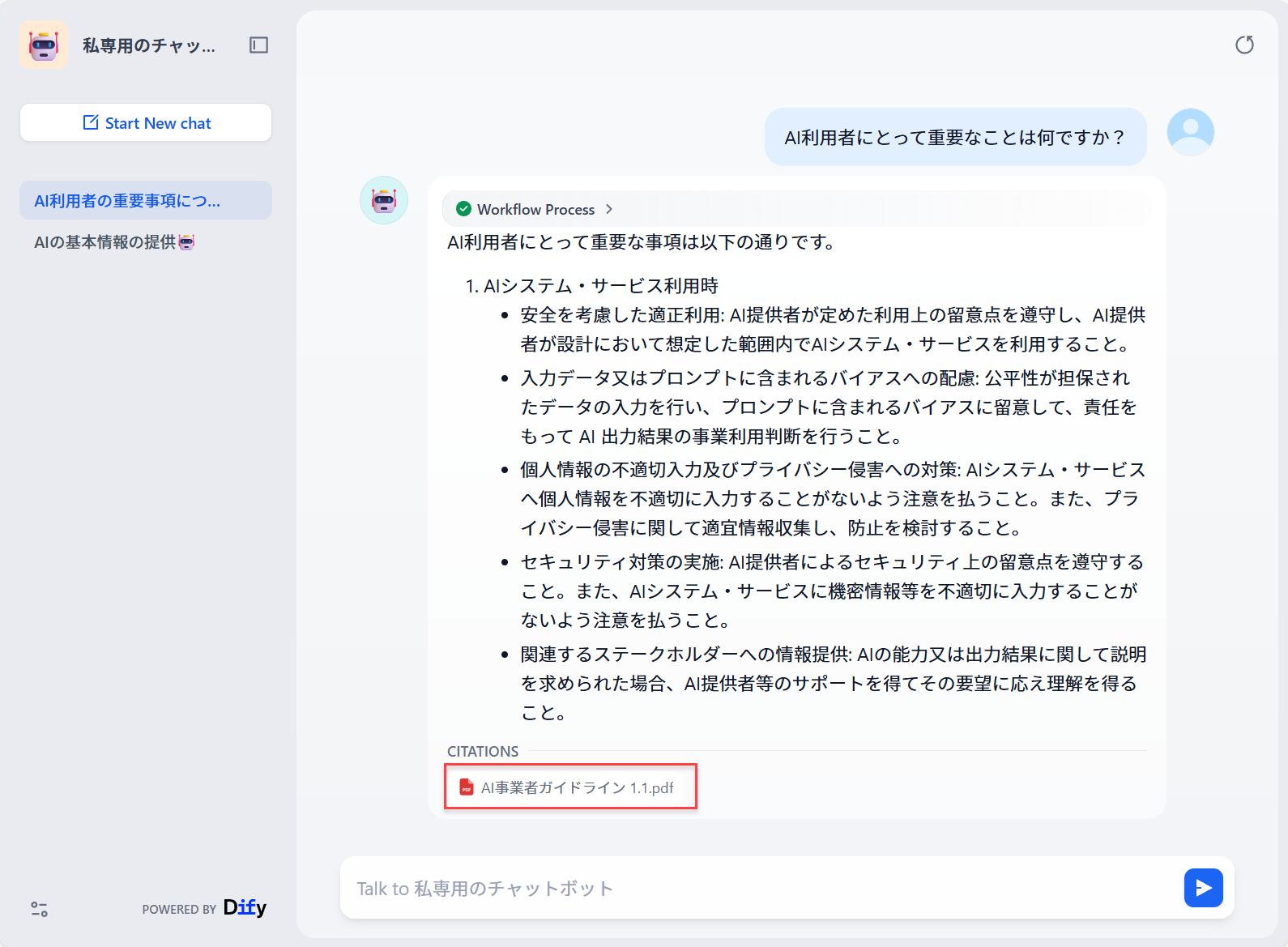The image size is (1288, 947).
Task: Click the chatbot robot app logo
Action: click(x=44, y=45)
